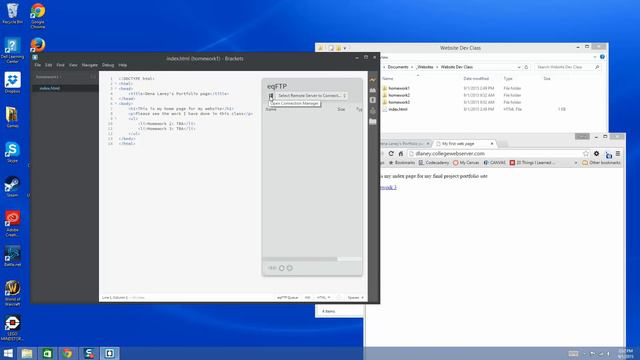Collapse body tag fold arrow on line 7

coord(116,104)
